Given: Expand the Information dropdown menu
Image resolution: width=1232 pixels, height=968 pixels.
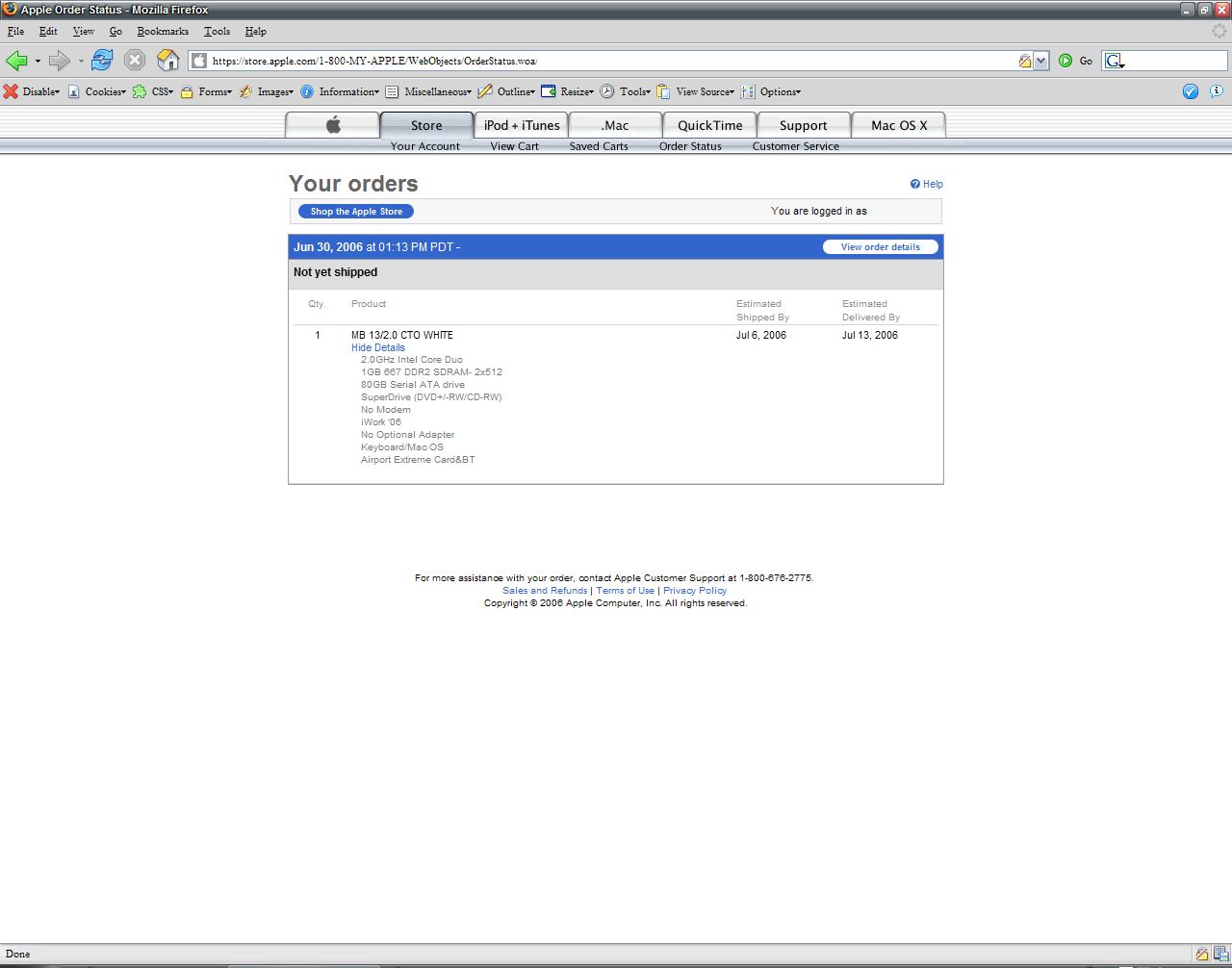Looking at the screenshot, I should tap(376, 92).
